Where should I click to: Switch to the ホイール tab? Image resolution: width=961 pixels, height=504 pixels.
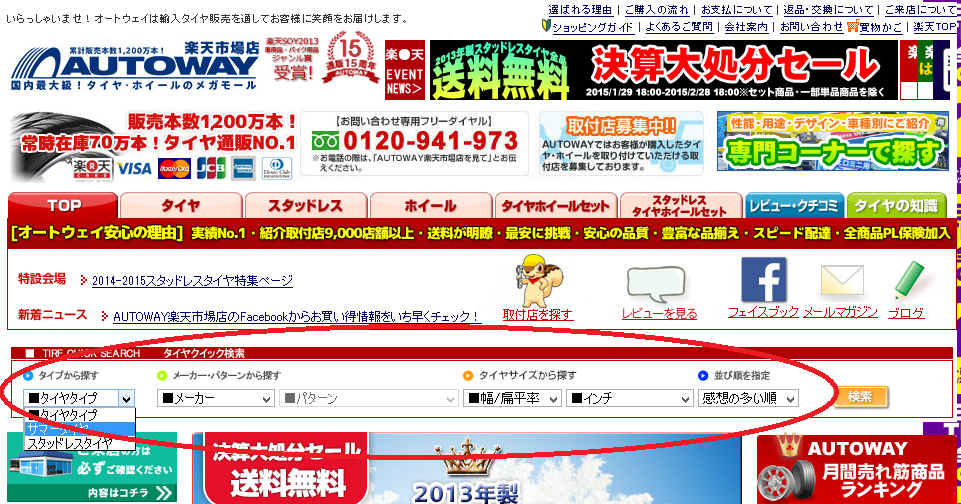[430, 206]
